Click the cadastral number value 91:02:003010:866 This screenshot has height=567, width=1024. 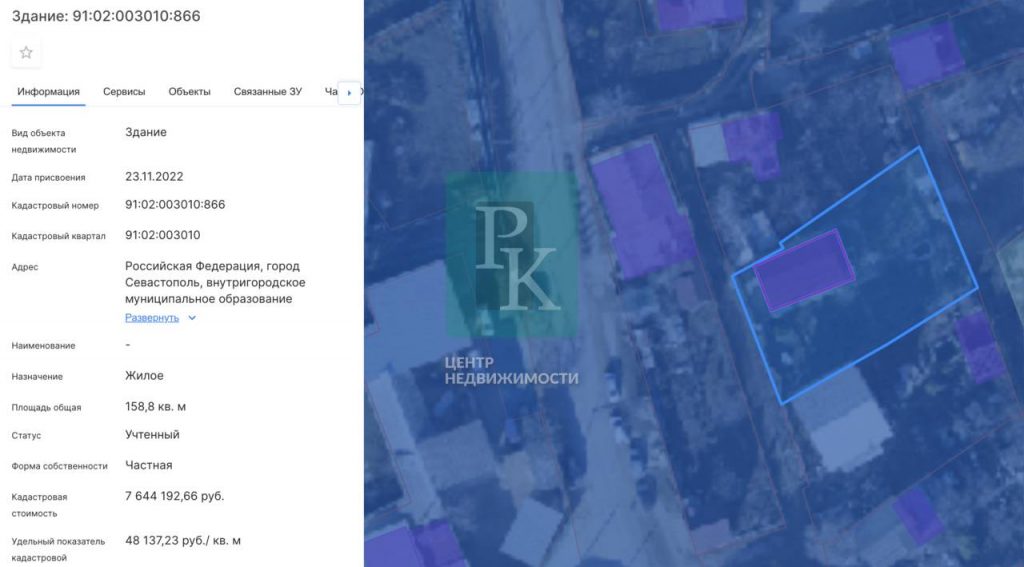point(175,205)
